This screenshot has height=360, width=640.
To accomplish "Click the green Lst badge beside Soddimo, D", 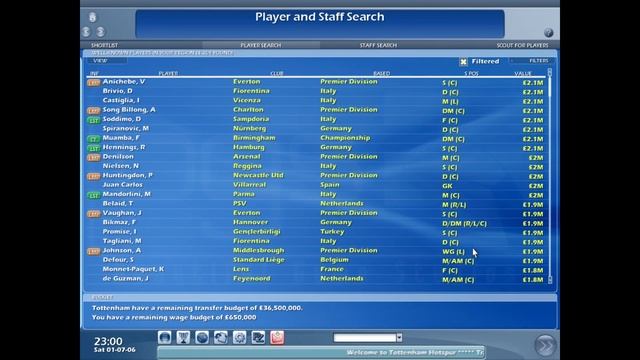I will [x=93, y=120].
